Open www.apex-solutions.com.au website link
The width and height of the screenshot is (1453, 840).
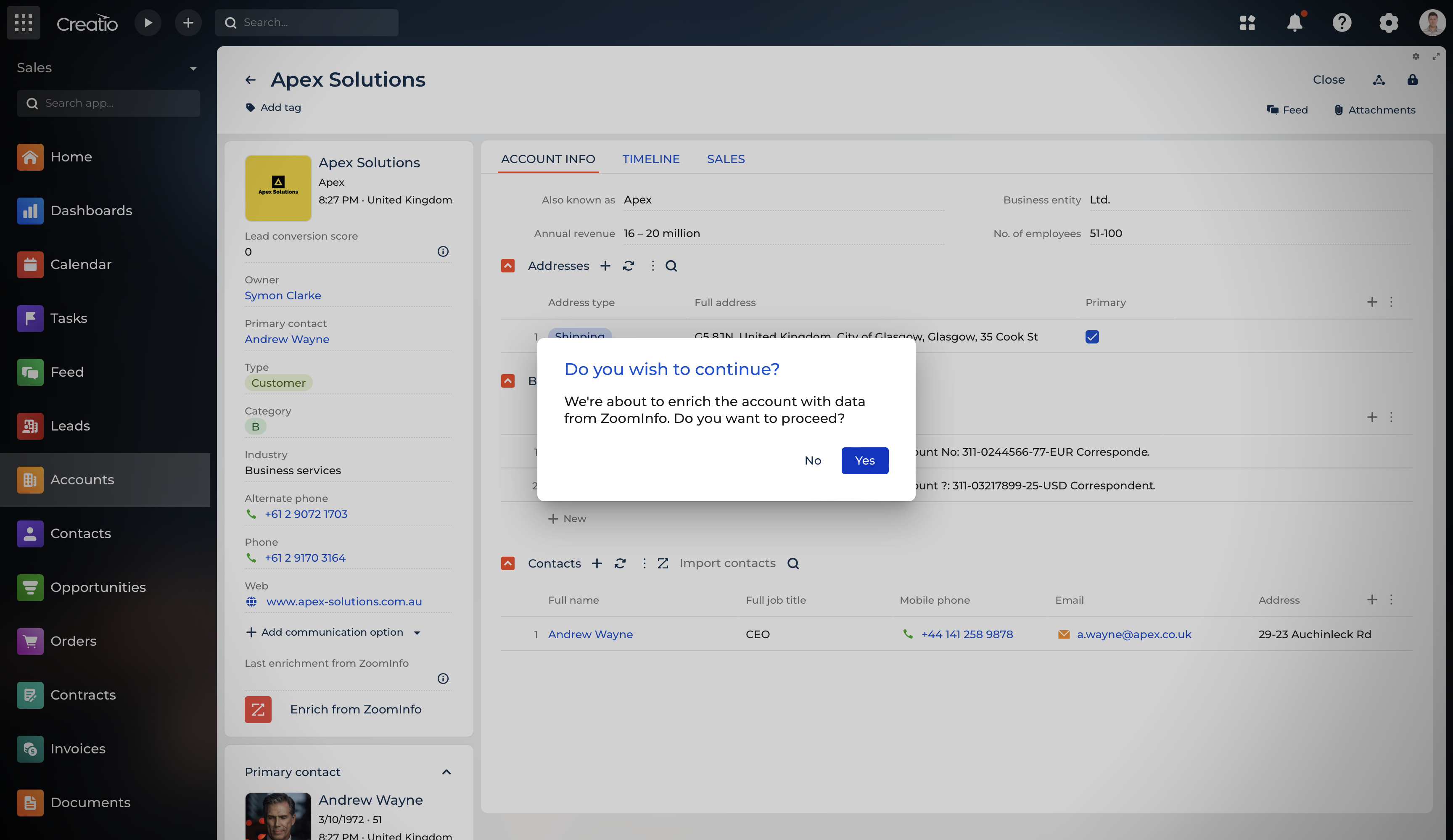point(343,601)
